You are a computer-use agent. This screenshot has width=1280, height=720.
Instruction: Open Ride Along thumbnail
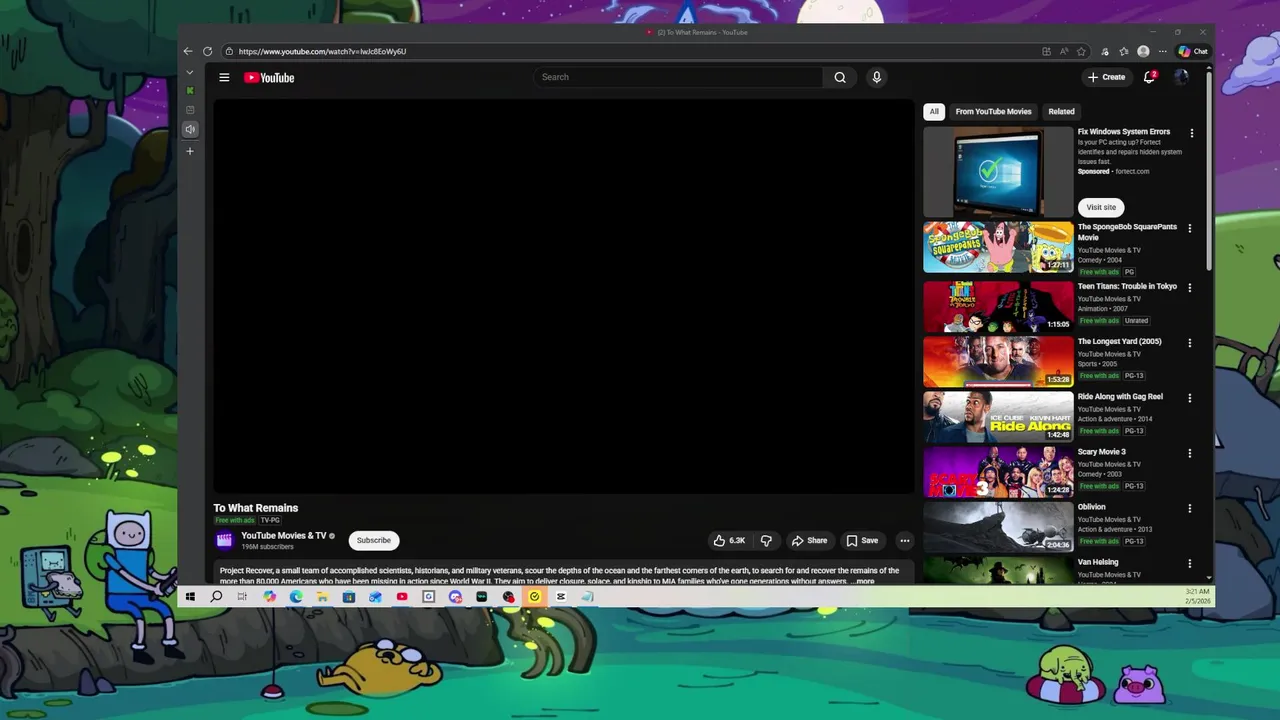point(998,416)
